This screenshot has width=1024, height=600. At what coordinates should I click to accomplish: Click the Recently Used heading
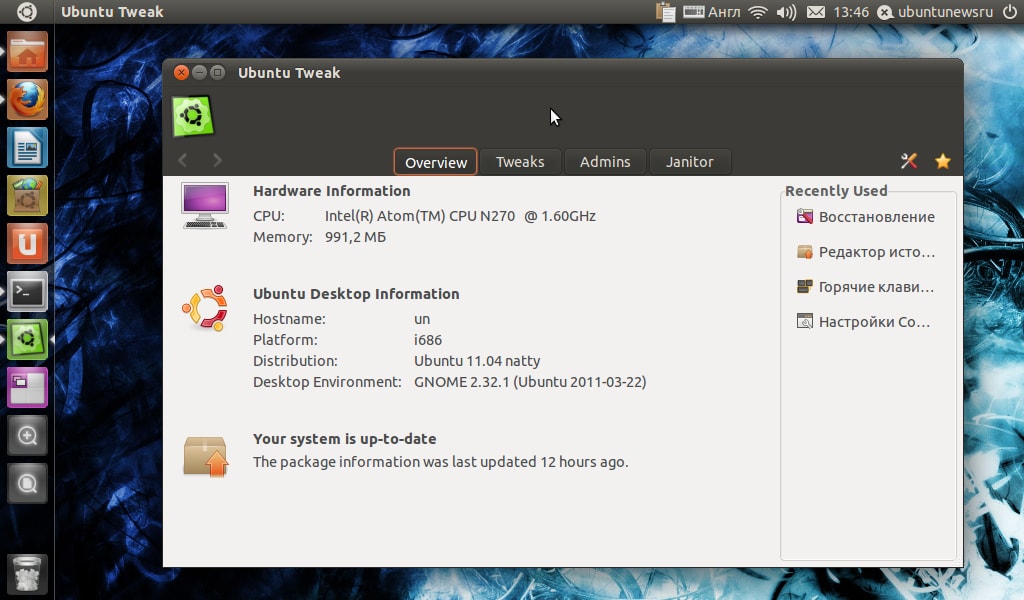[x=836, y=191]
